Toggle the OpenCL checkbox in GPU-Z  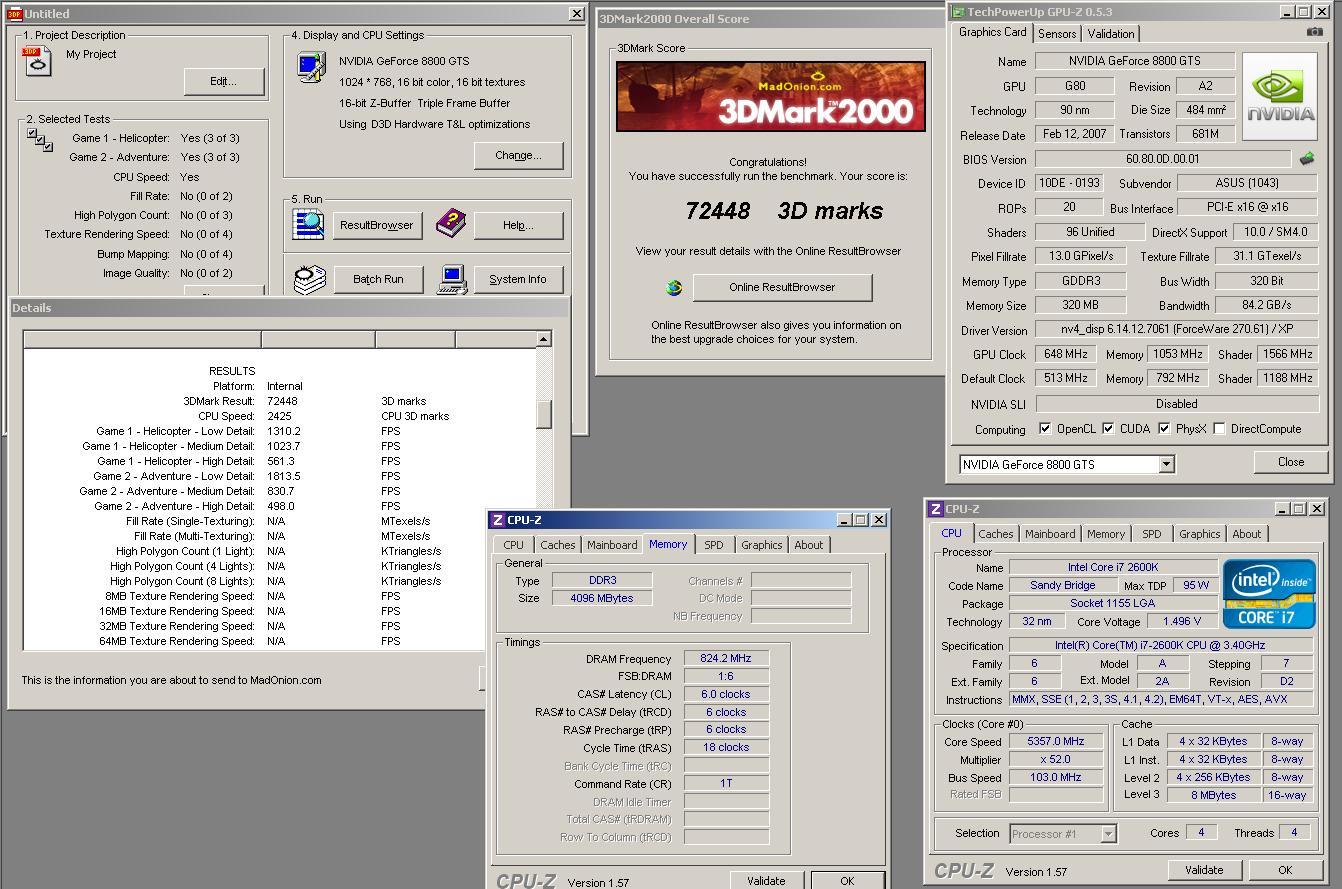click(x=1045, y=429)
